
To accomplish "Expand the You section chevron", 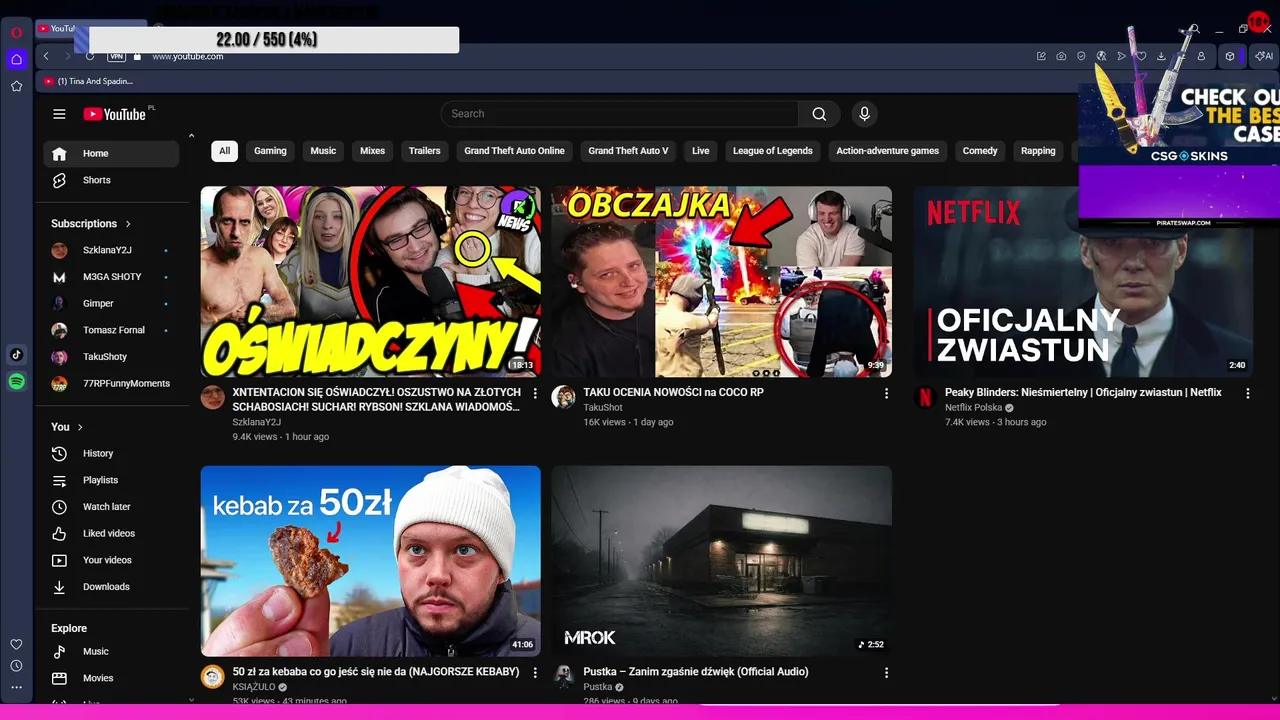I will (x=80, y=427).
